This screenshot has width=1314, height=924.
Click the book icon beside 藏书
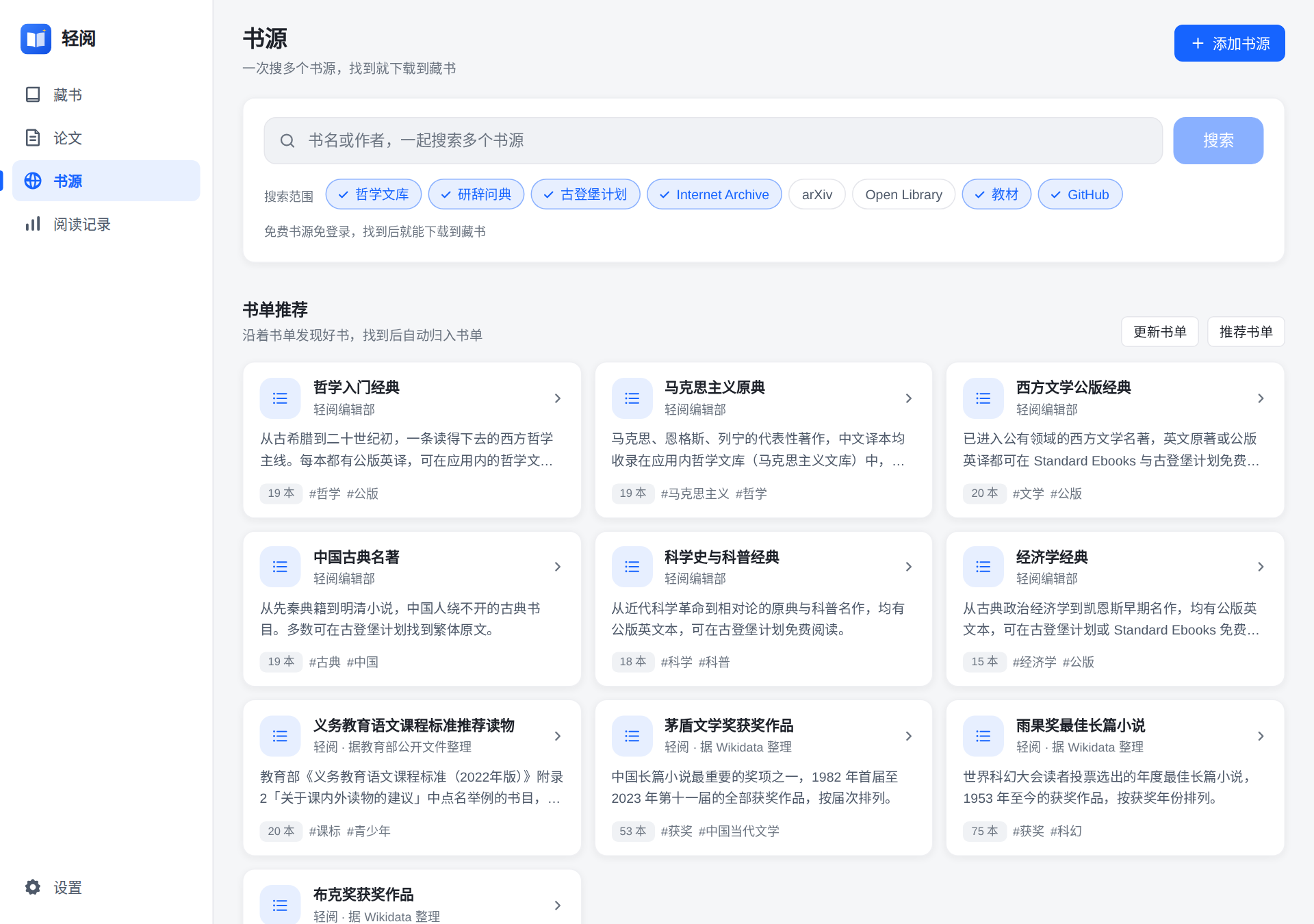(x=33, y=94)
